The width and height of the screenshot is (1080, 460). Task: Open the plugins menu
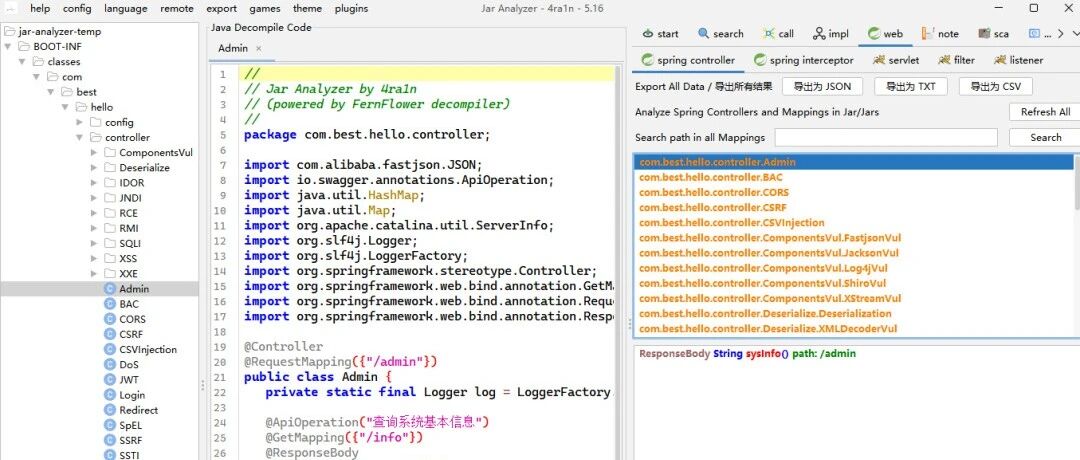pyautogui.click(x=351, y=8)
